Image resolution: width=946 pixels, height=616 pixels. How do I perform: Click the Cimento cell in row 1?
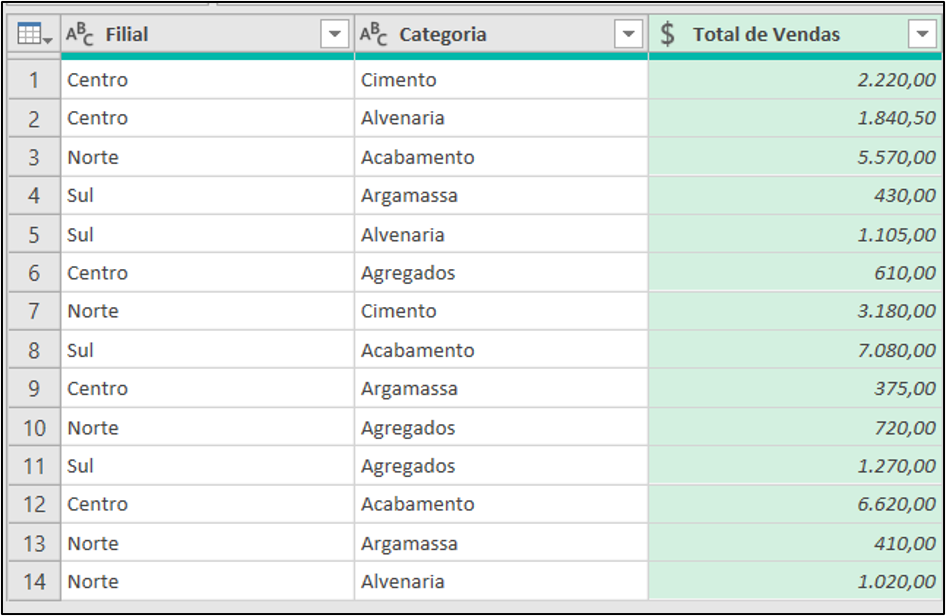pos(501,80)
